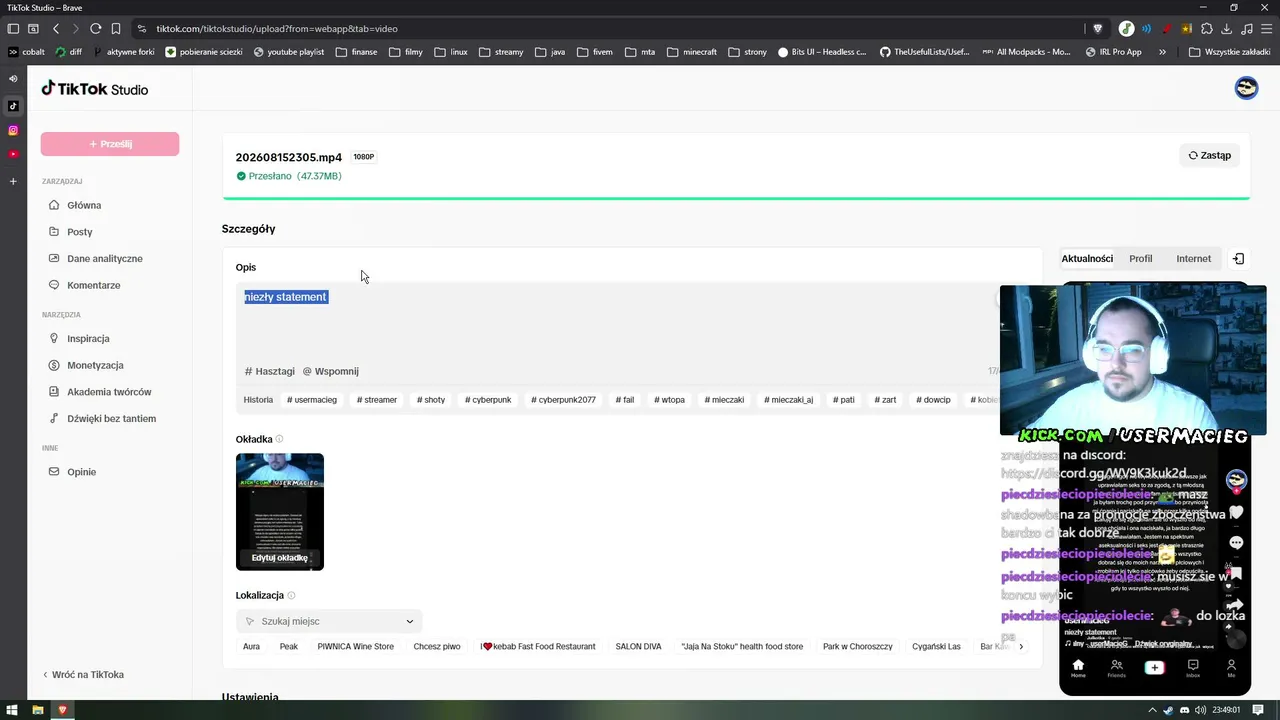
Task: Open the account avatar menu
Action: click(x=1246, y=88)
